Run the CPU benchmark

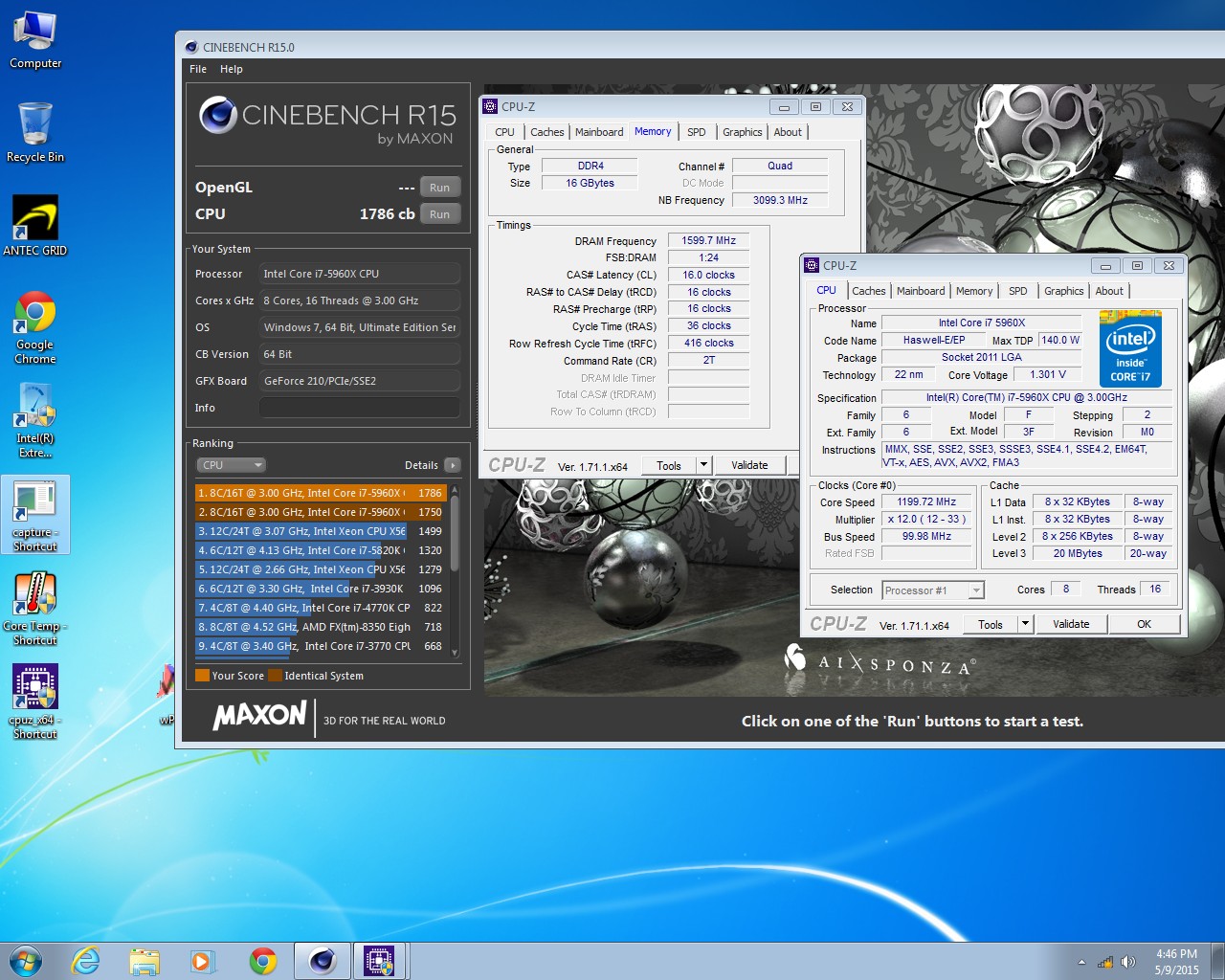440,214
